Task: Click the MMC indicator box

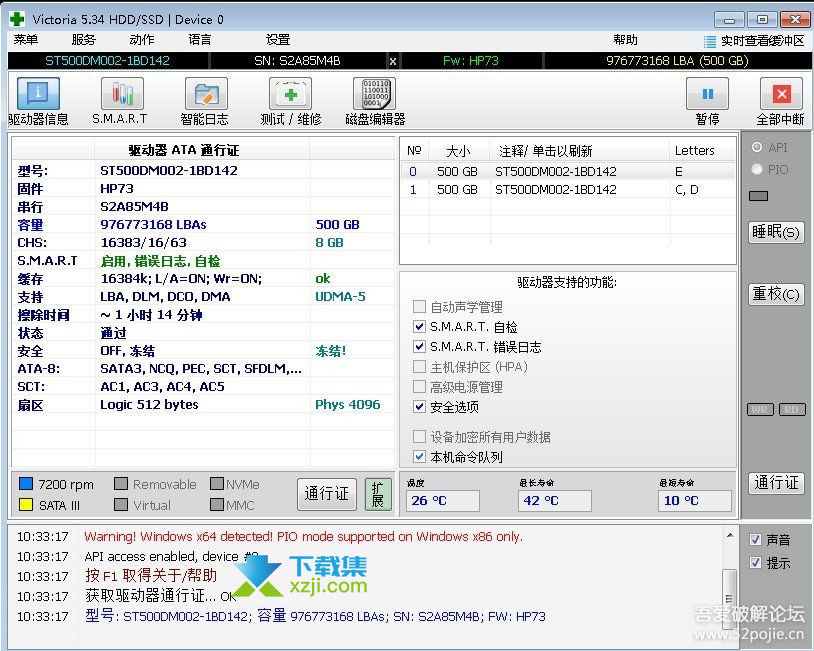Action: 217,505
